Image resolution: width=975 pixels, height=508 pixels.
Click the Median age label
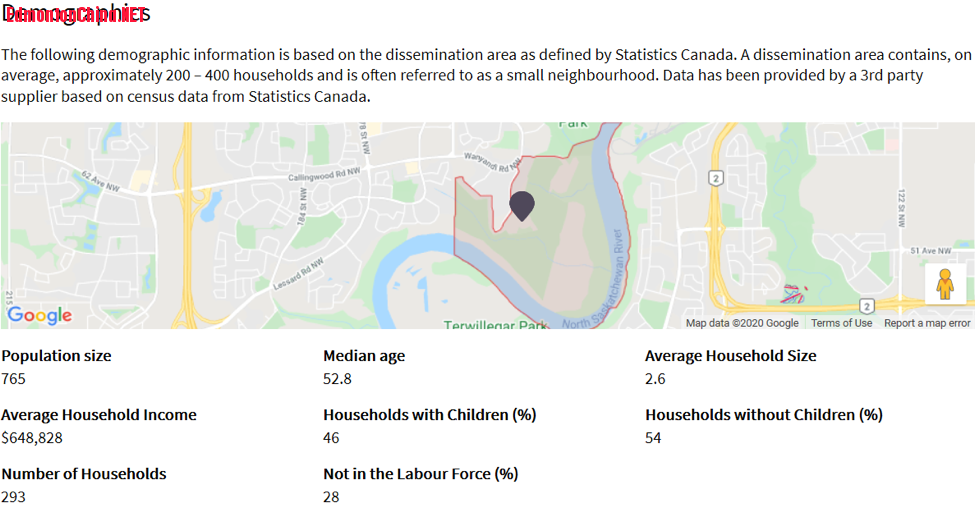coord(364,356)
